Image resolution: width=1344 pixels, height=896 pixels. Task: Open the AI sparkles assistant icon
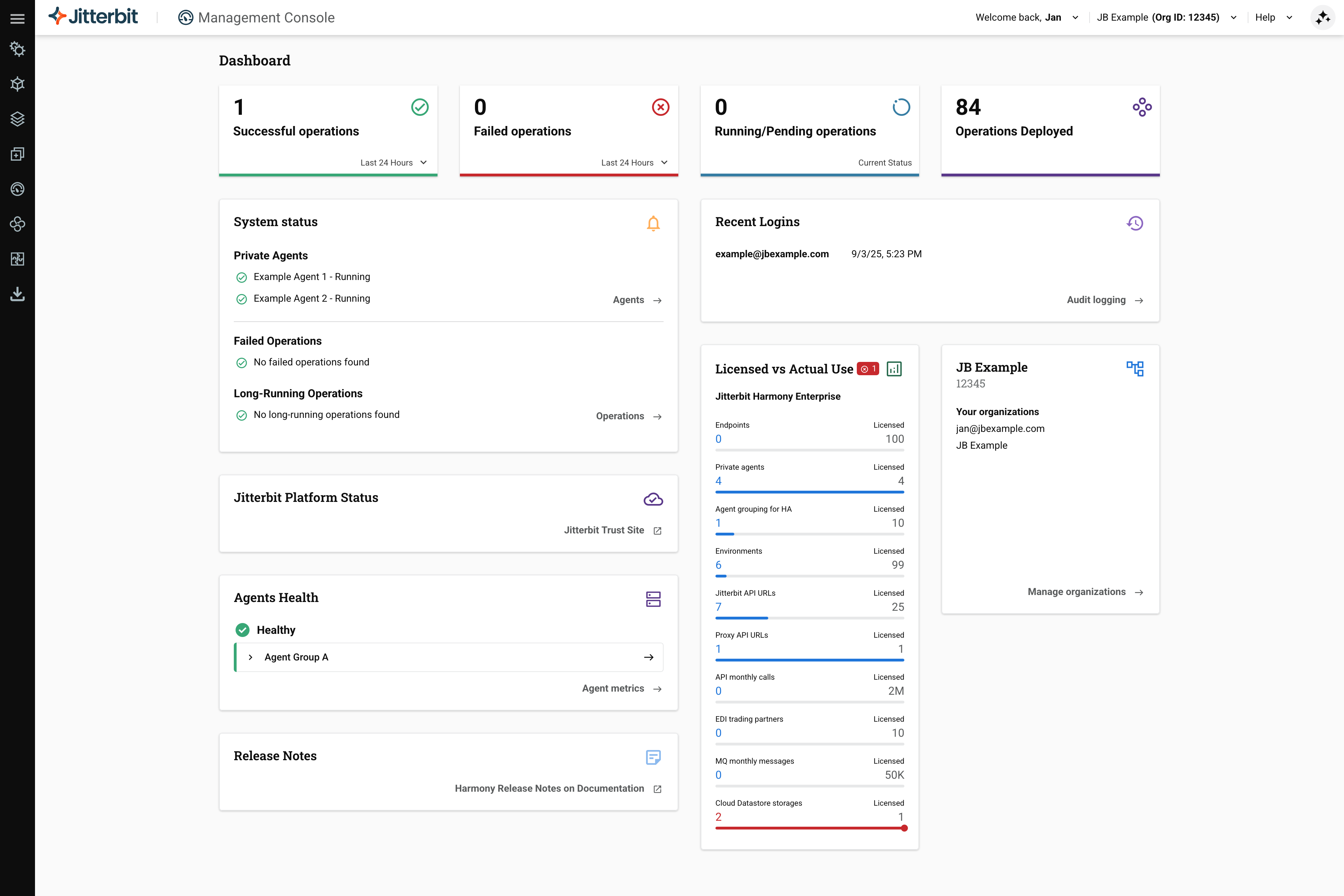coord(1323,17)
